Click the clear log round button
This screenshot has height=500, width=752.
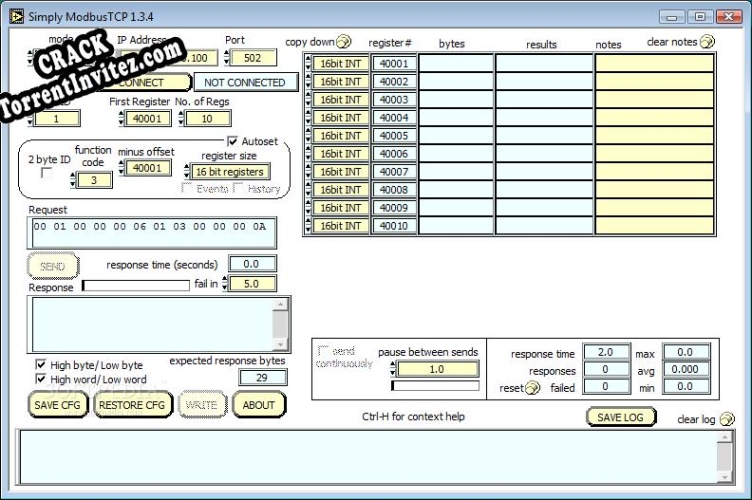tap(727, 419)
